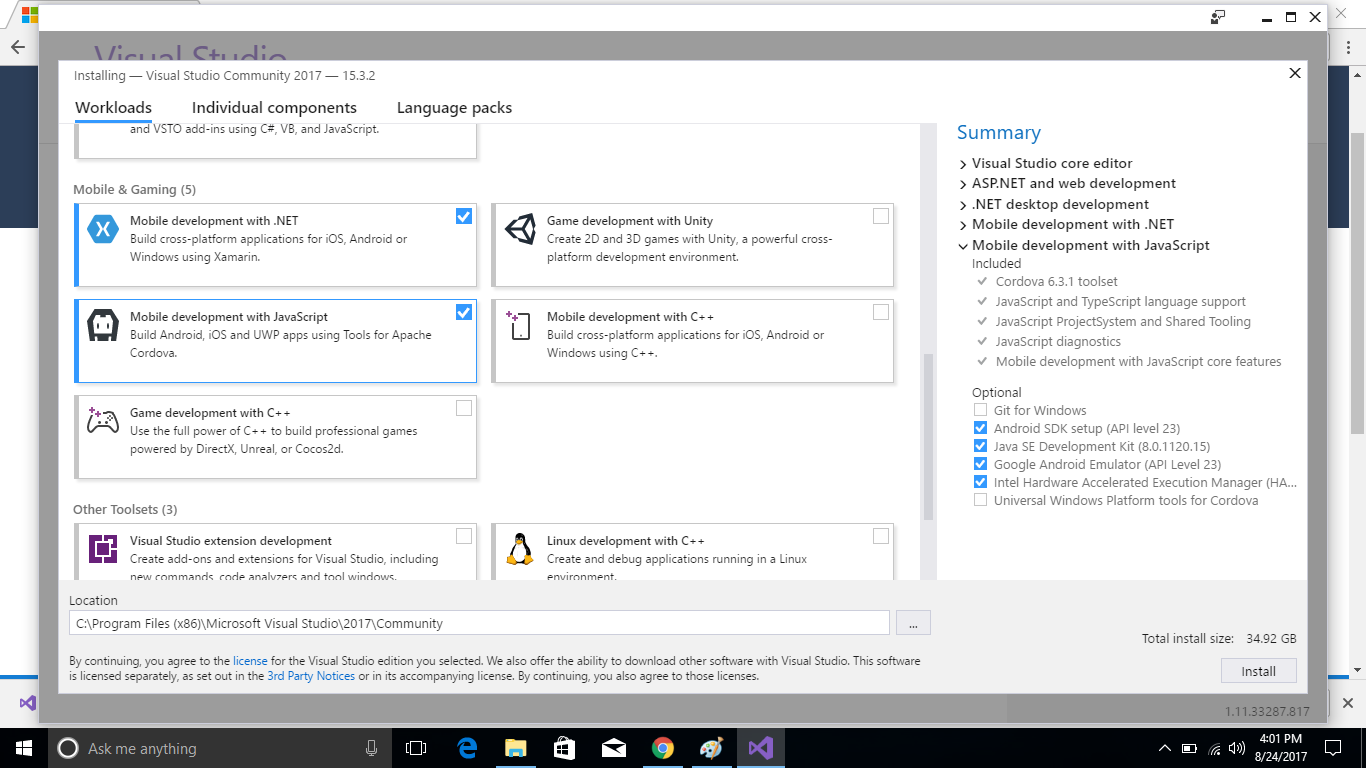Image resolution: width=1366 pixels, height=768 pixels.
Task: Open the Action Center notifications icon
Action: coord(1333,748)
